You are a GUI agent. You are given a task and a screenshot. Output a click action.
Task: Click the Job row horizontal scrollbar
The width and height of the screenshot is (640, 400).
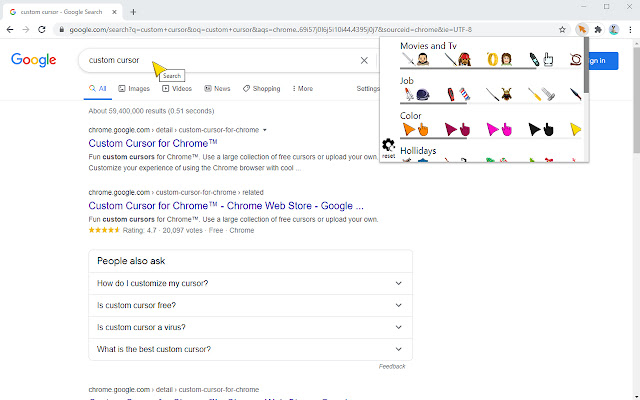[x=433, y=103]
